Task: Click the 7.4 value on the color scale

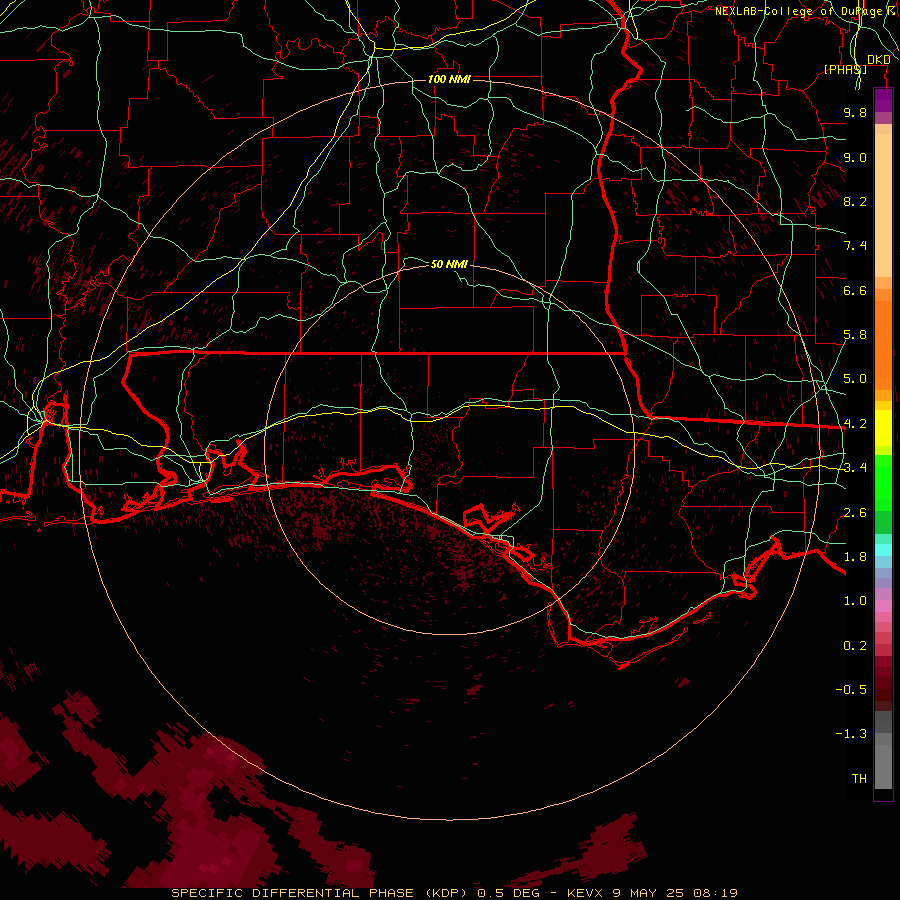Action: click(855, 246)
